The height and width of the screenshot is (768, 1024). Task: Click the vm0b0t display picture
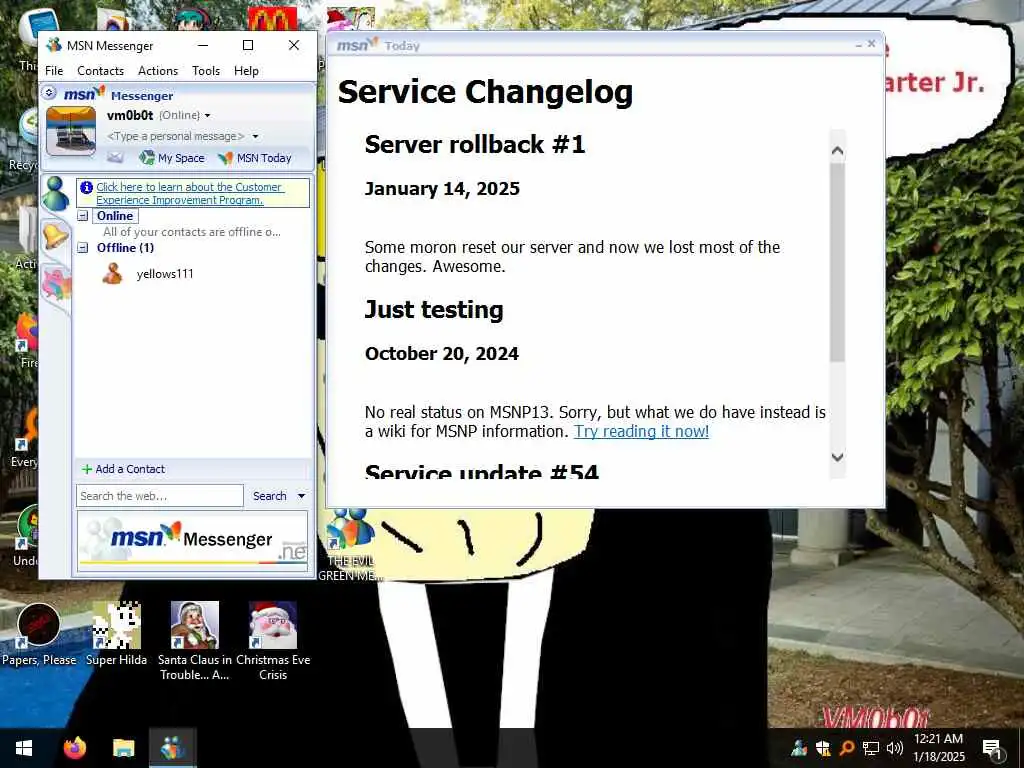pos(71,131)
